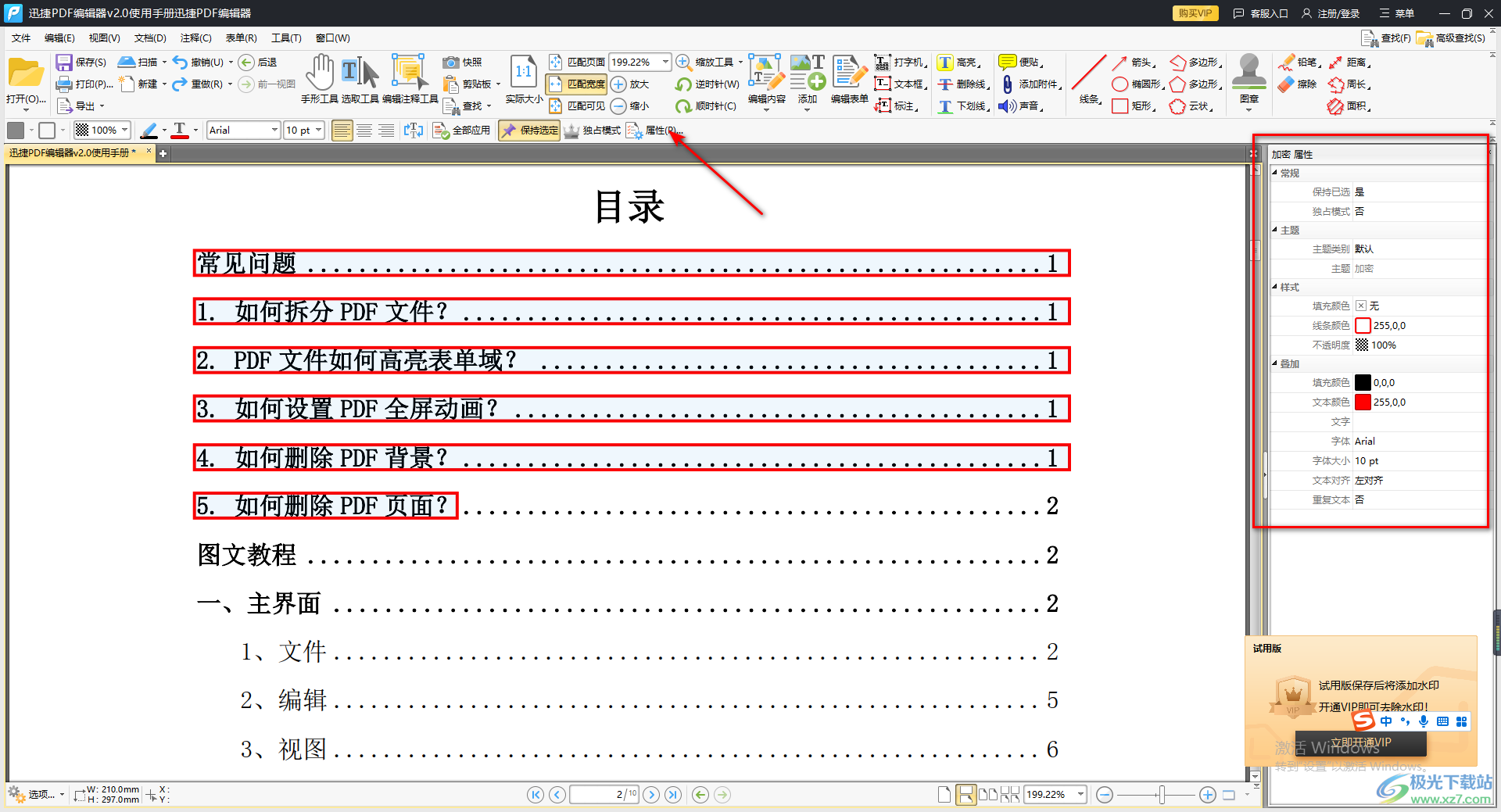Select the Distance measuring tool
1501x812 pixels.
pyautogui.click(x=1349, y=63)
